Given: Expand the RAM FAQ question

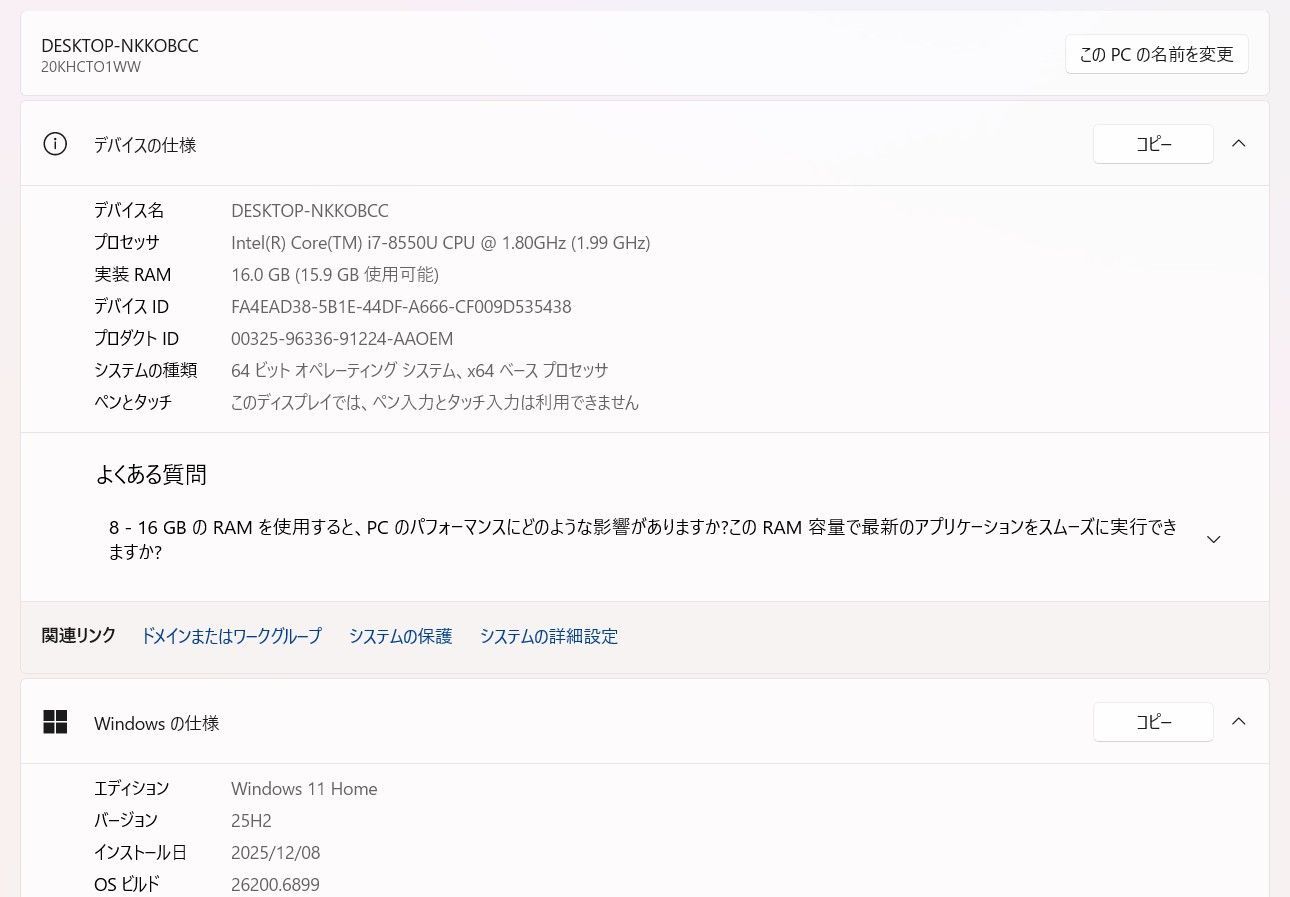Looking at the screenshot, I should click(1213, 539).
